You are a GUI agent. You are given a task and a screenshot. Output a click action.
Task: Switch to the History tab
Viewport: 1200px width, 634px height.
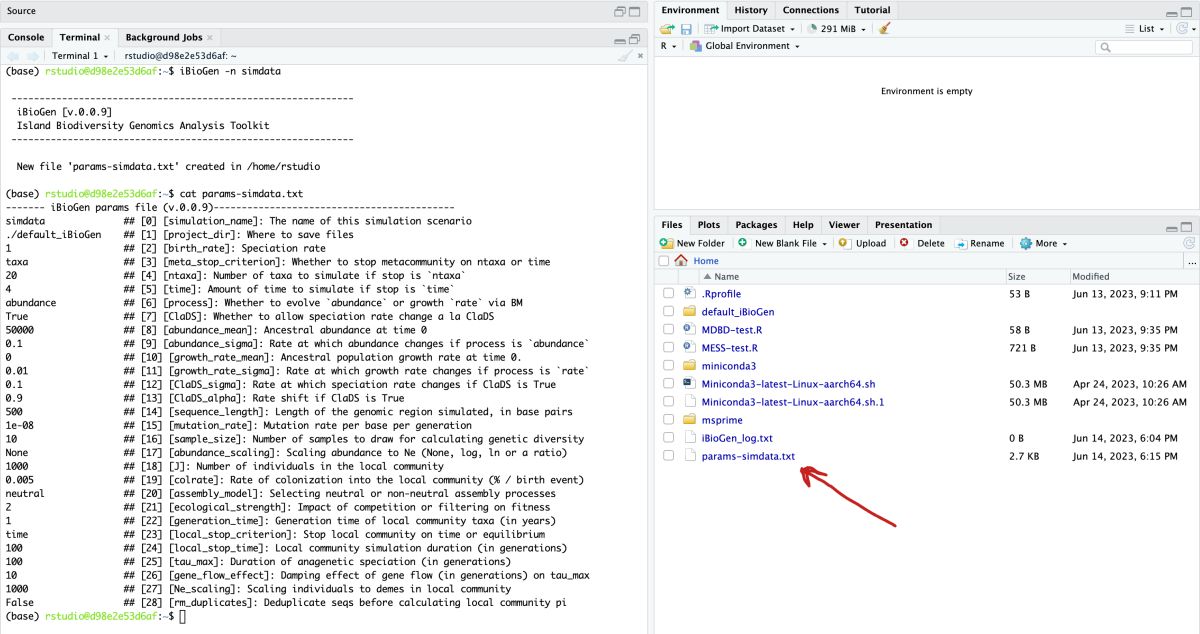click(x=751, y=10)
